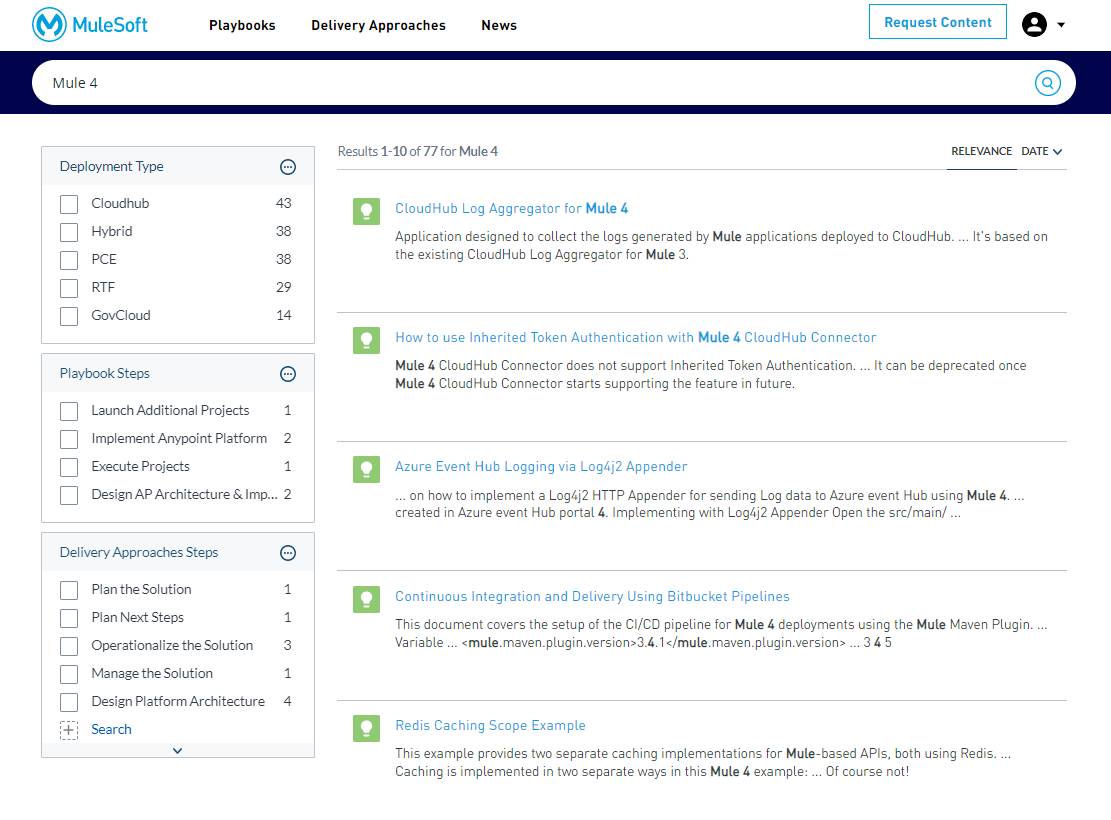Check the Manage the Solution checkbox
This screenshot has width=1111, height=820.
(x=69, y=674)
